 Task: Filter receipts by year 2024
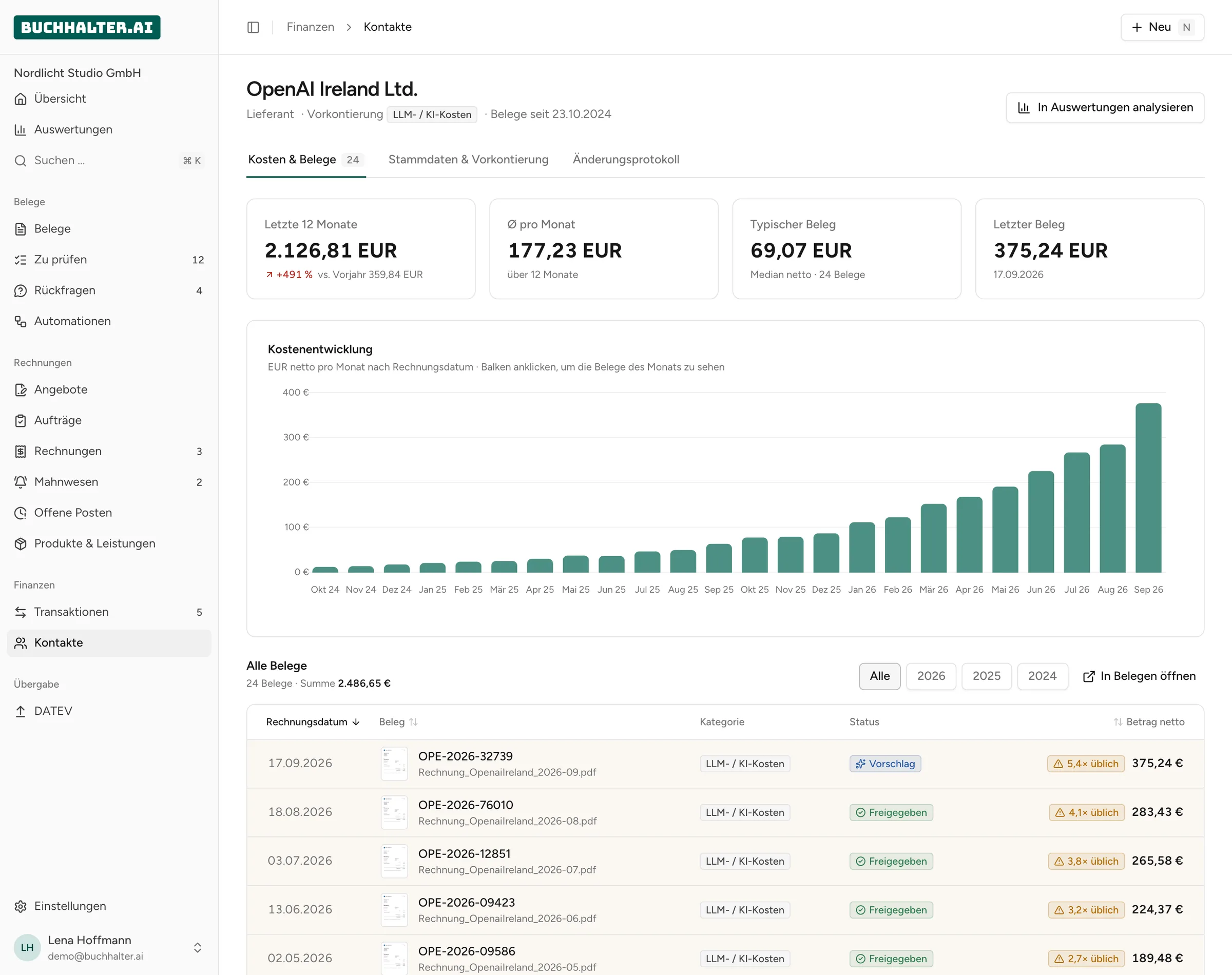(x=1042, y=676)
